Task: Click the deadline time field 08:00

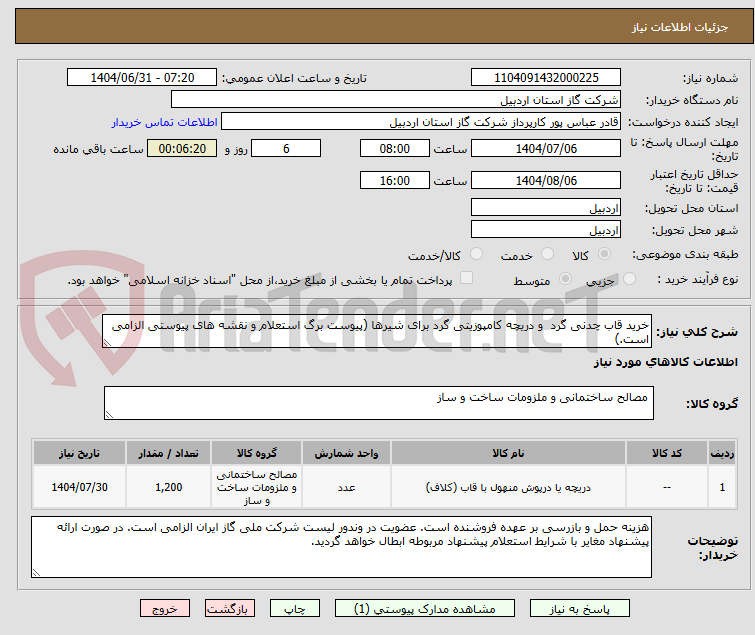Action: 395,148
